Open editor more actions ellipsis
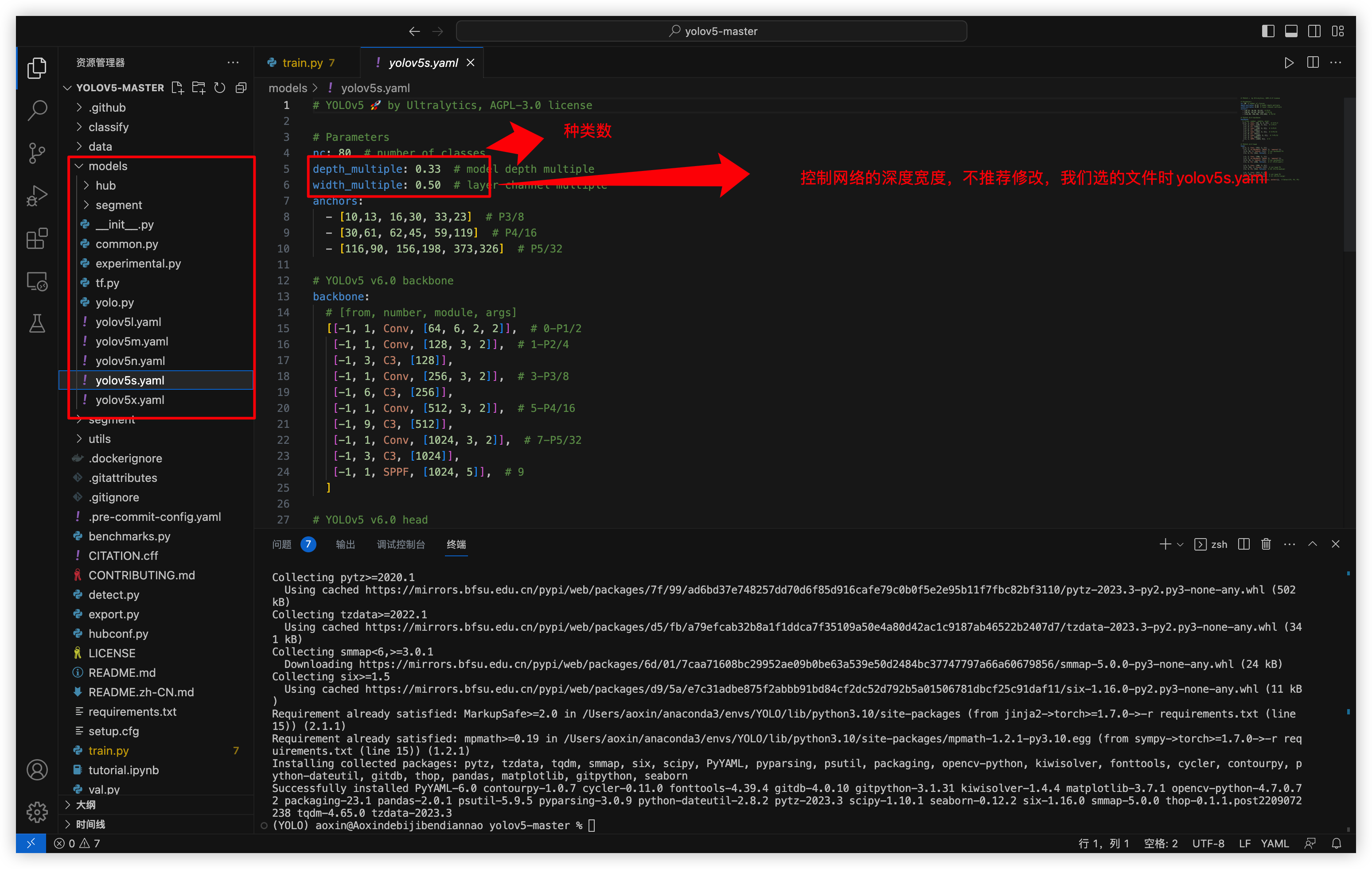1372x869 pixels. (1336, 62)
